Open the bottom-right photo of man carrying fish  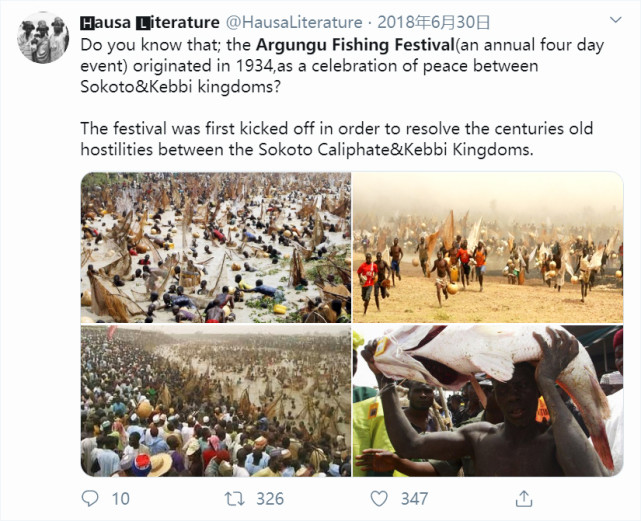(487, 400)
